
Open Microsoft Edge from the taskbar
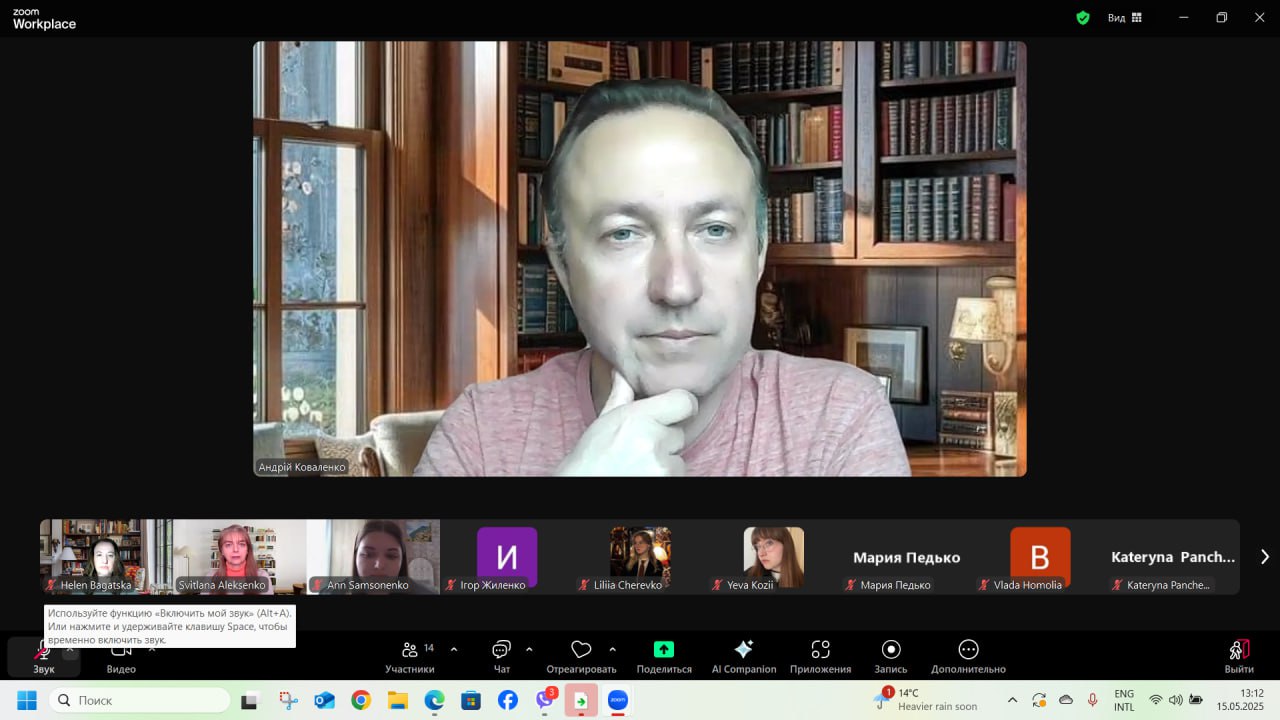click(x=434, y=700)
